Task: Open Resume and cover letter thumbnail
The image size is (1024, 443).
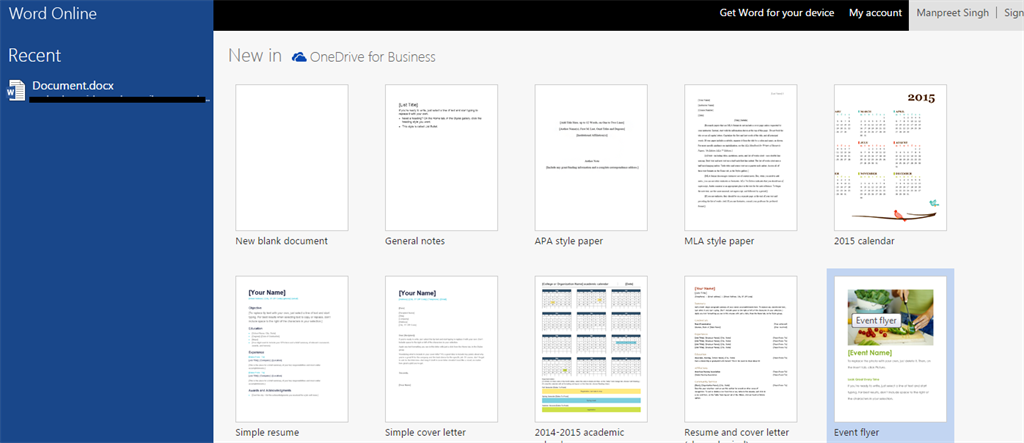Action: 741,349
